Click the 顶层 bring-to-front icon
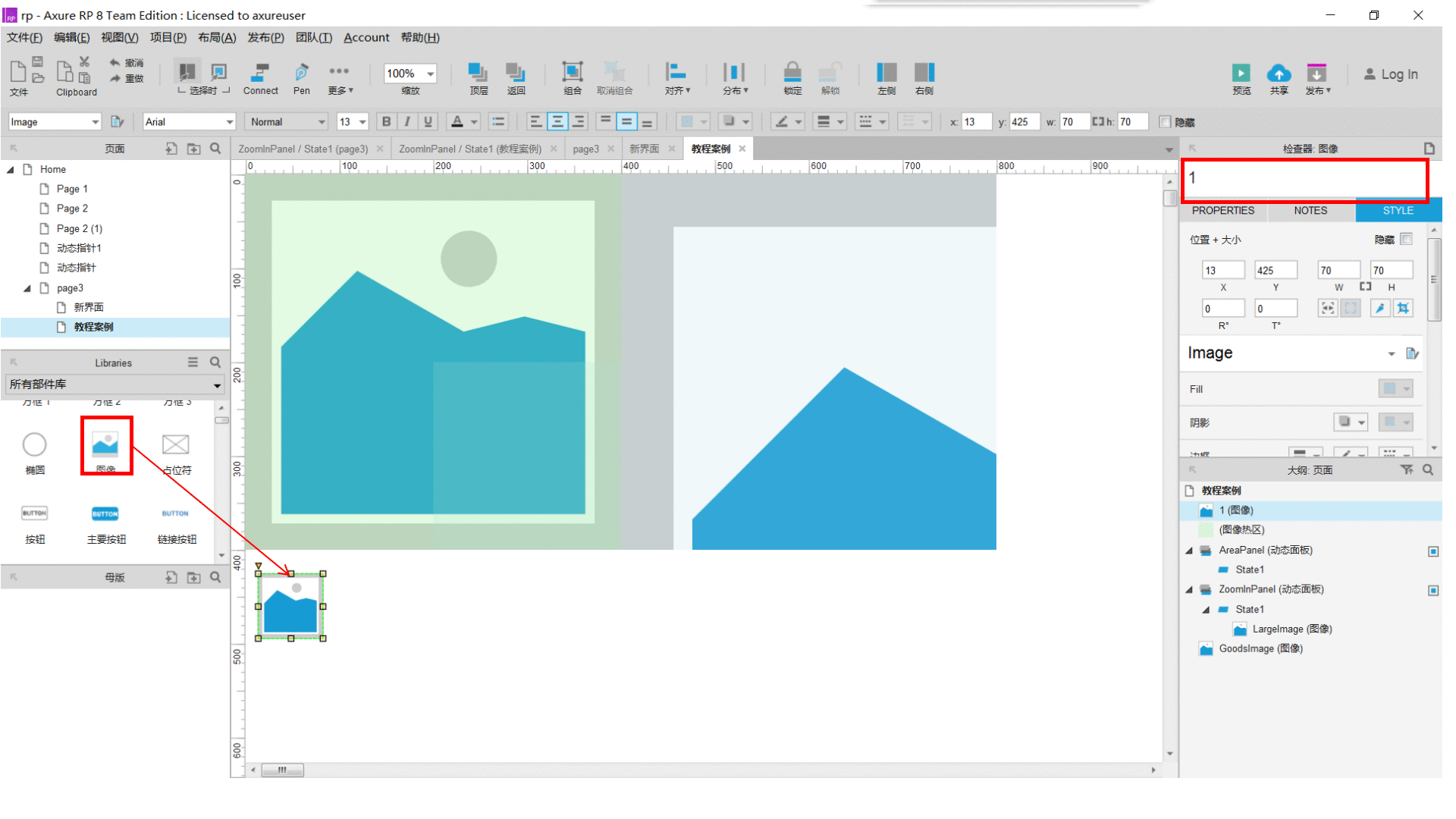 click(478, 73)
